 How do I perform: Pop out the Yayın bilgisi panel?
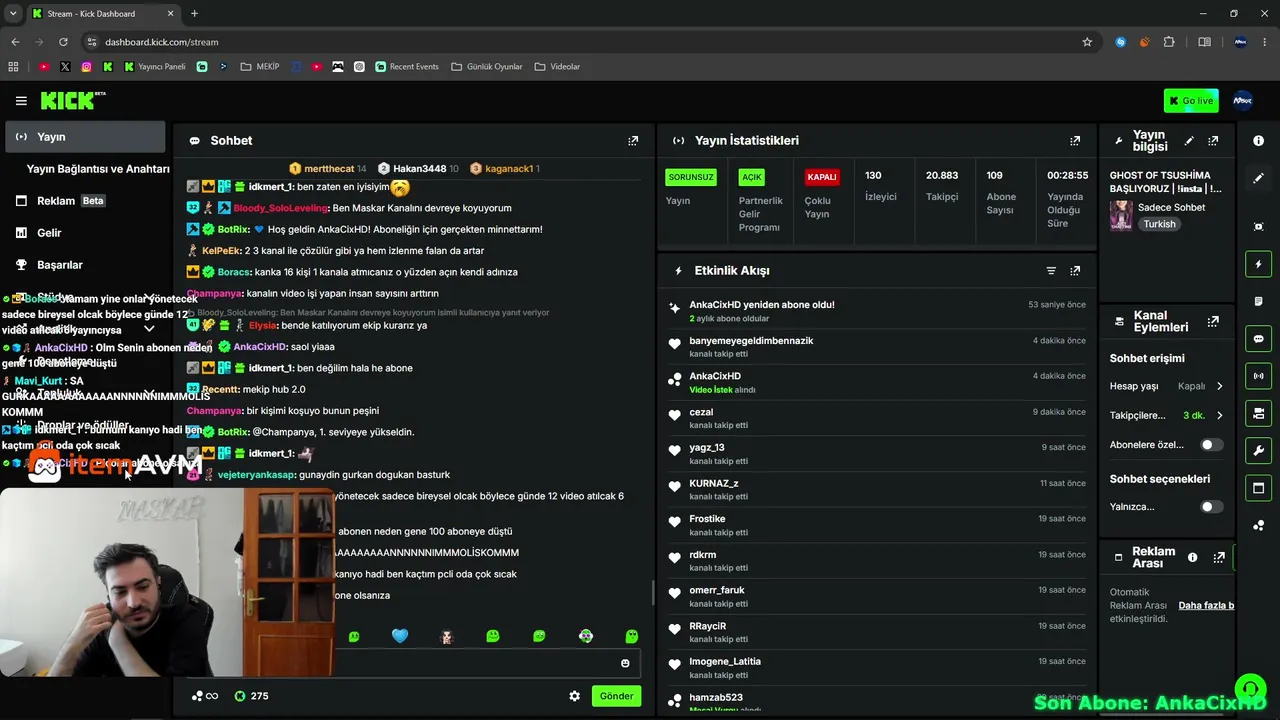click(x=1213, y=141)
